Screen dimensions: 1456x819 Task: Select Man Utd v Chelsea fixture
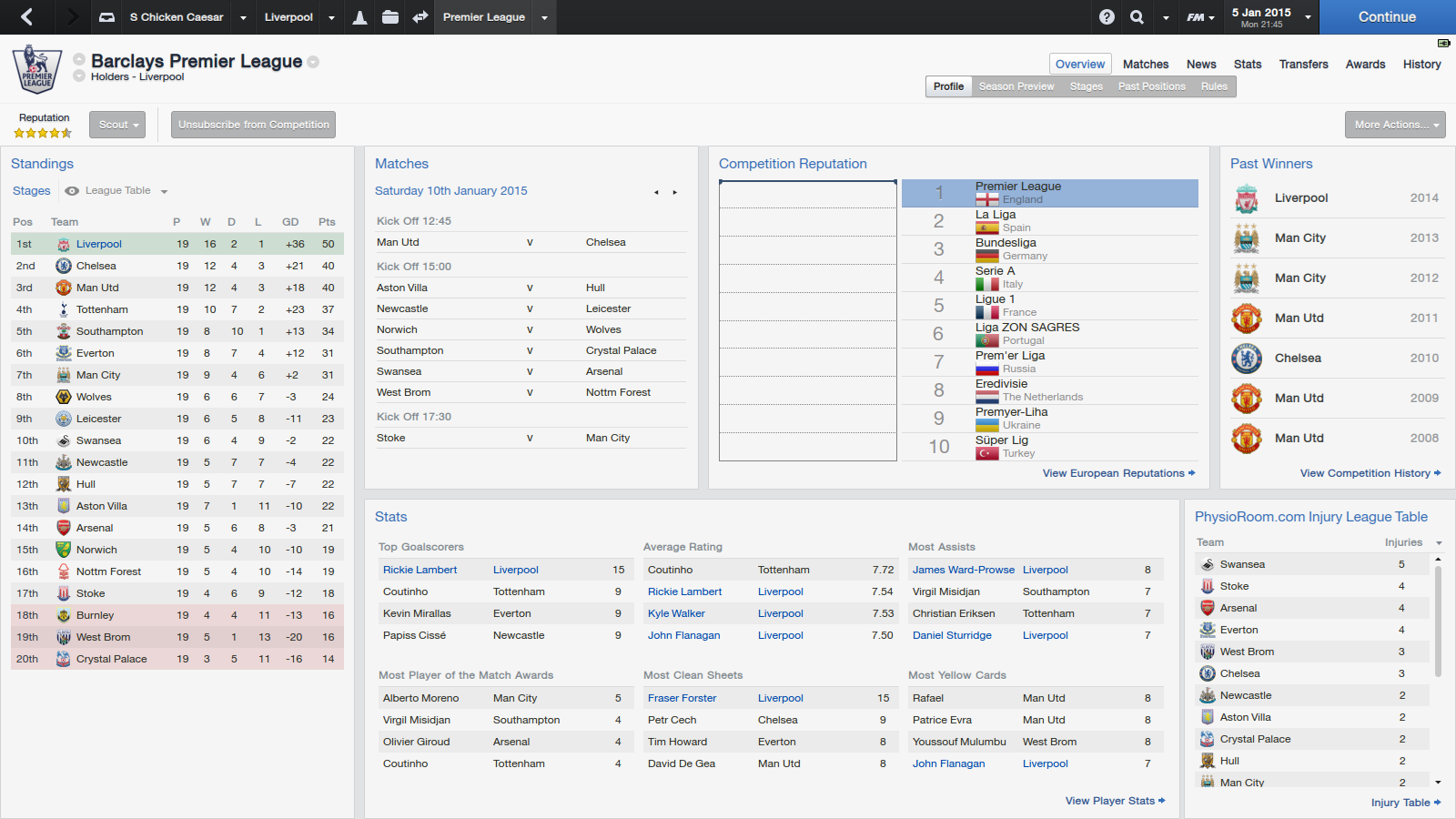(x=530, y=242)
